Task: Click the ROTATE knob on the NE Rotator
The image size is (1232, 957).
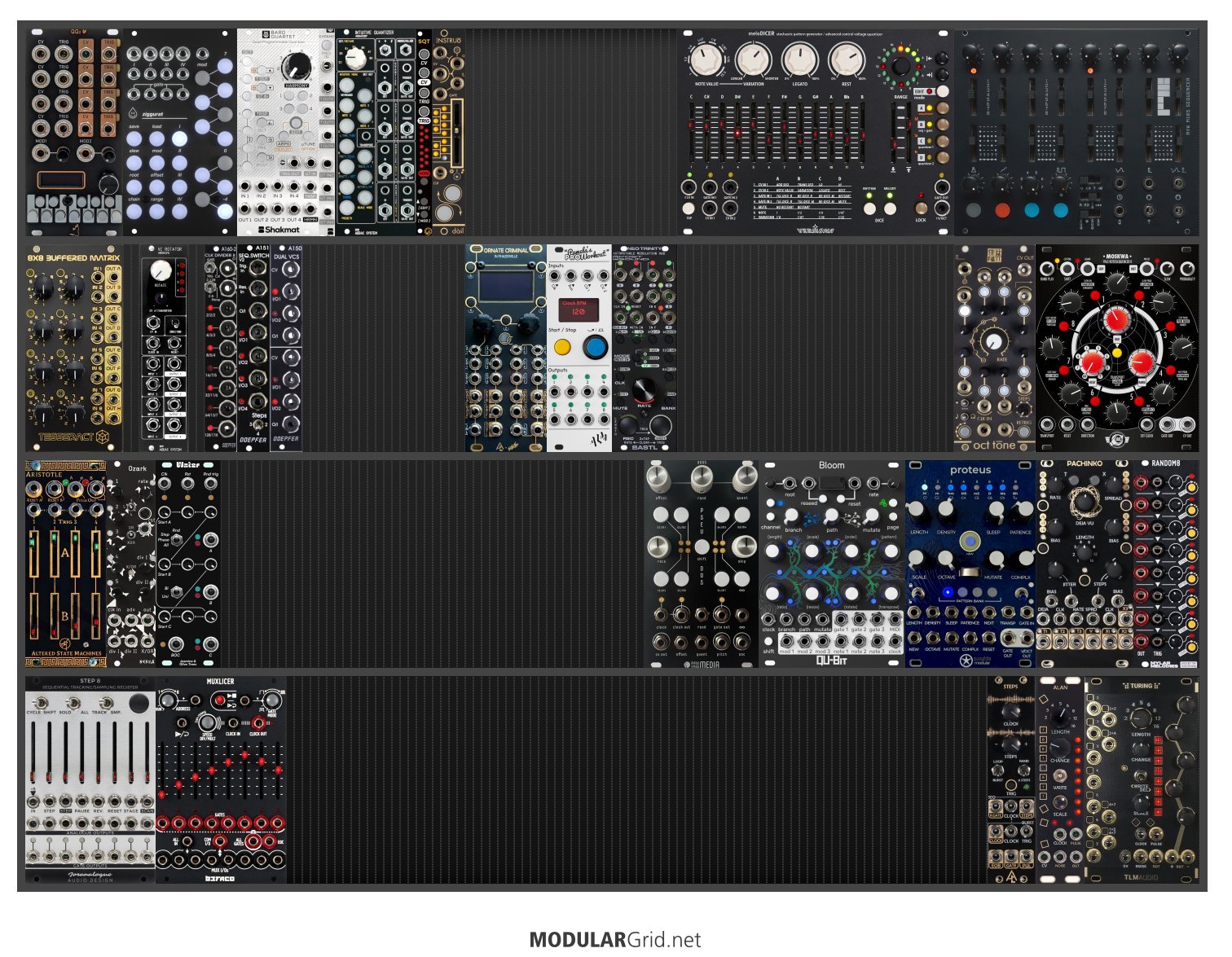Action: coord(161,272)
